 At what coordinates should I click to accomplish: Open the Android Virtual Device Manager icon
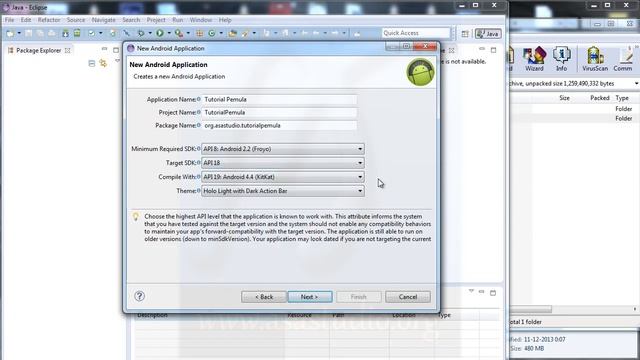77,33
